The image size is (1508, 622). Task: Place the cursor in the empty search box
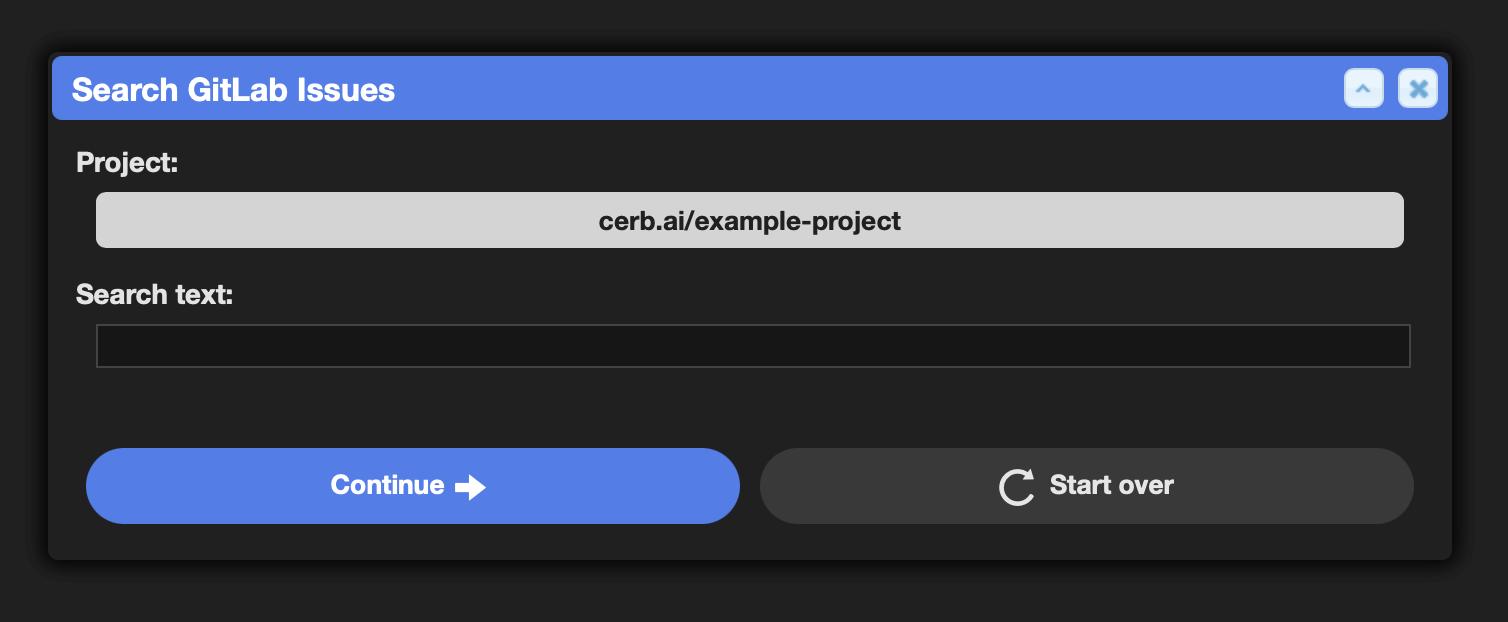pyautogui.click(x=753, y=346)
